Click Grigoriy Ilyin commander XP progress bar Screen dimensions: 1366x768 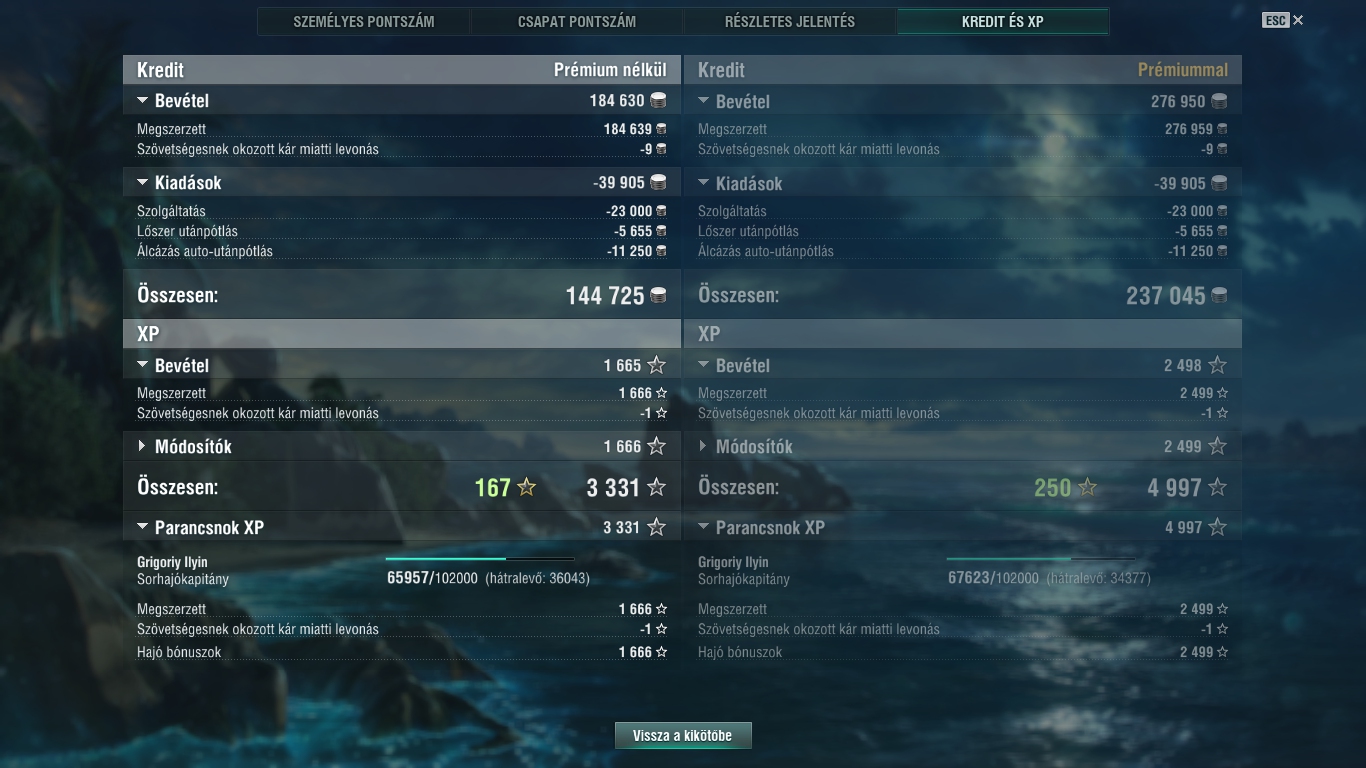pos(480,559)
